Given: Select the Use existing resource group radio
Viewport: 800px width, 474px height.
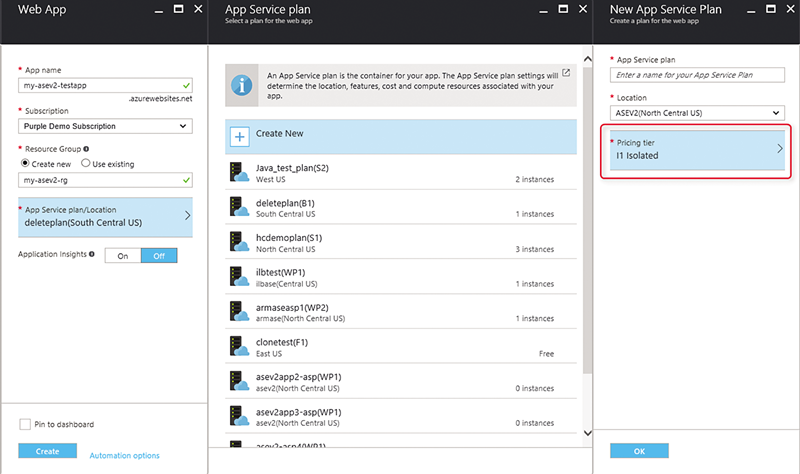Looking at the screenshot, I should click(x=86, y=163).
